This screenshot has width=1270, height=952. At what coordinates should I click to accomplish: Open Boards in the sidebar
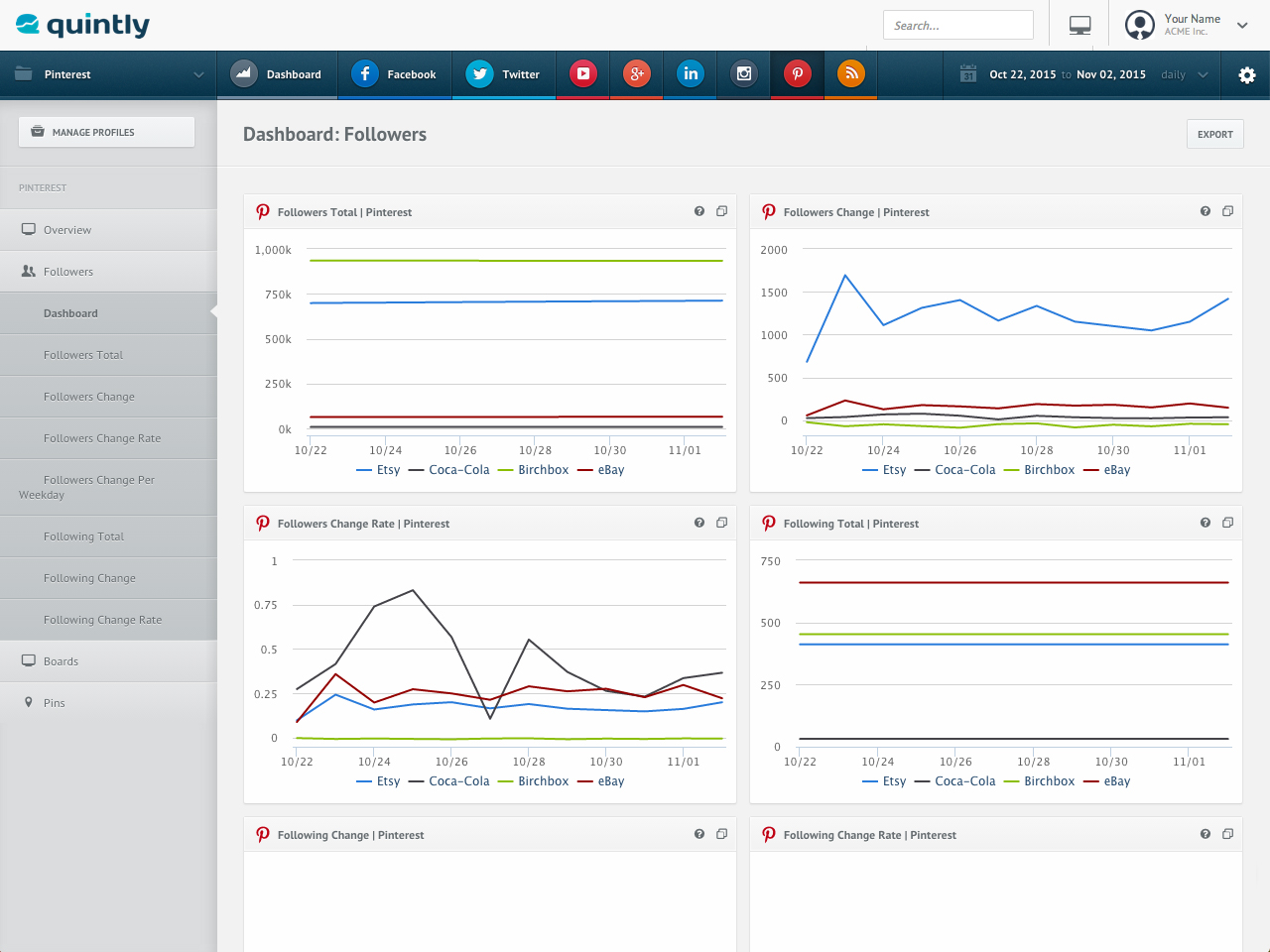click(108, 661)
